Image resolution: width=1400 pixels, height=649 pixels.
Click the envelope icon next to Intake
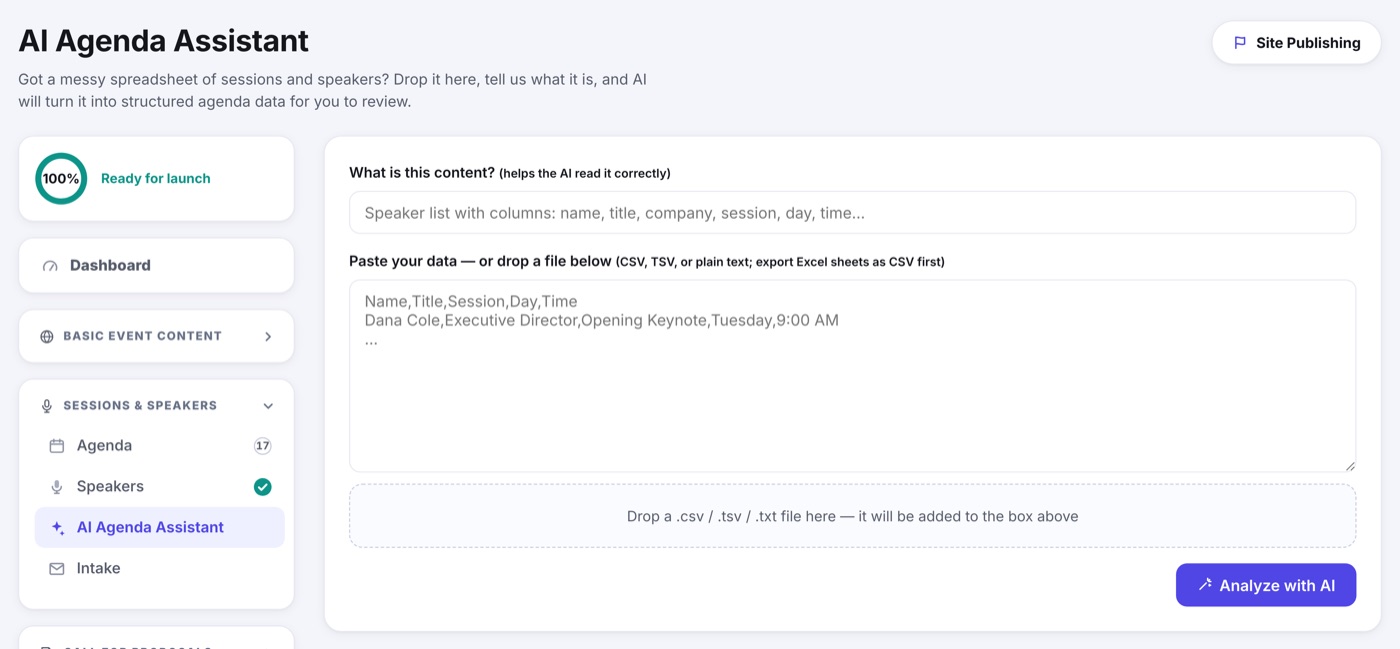pyautogui.click(x=57, y=569)
